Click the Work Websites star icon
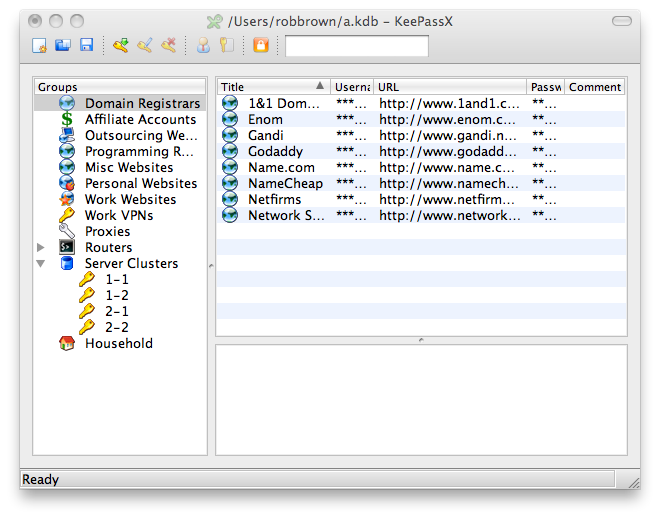Image resolution: width=660 pixels, height=519 pixels. click(x=67, y=199)
